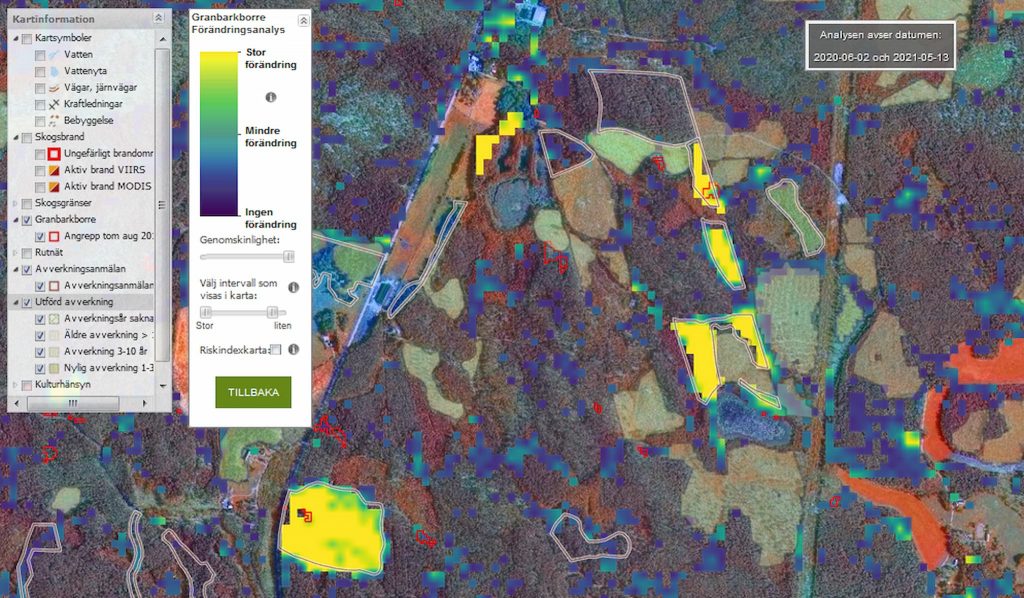Click the Aktiv brand VIIRS symbol icon

click(x=54, y=170)
